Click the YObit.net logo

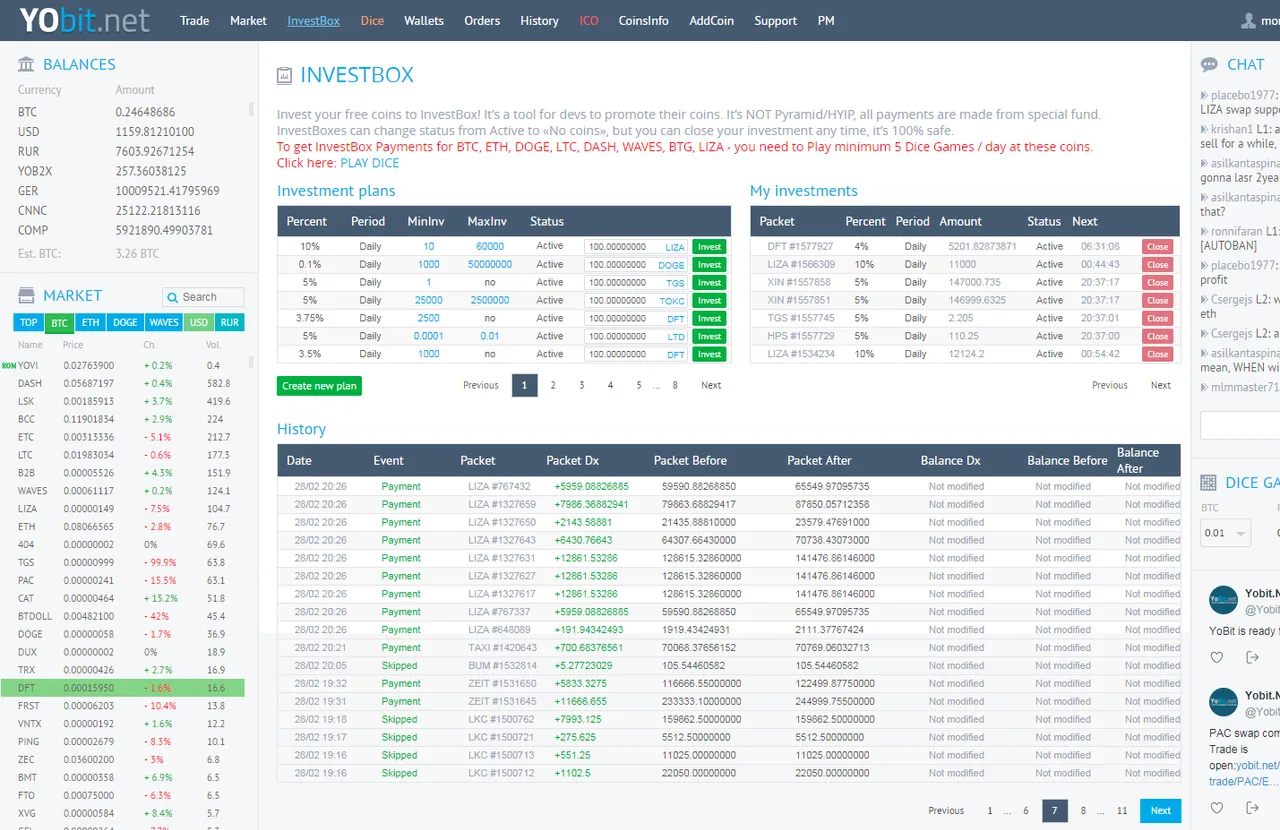[x=84, y=20]
